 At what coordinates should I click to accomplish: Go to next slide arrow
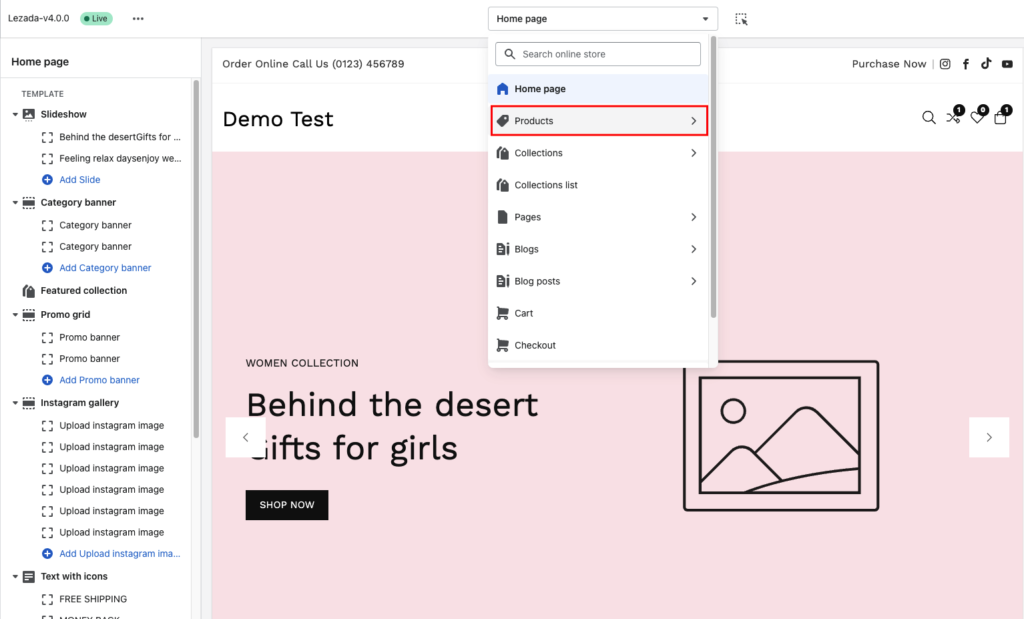pyautogui.click(x=989, y=437)
